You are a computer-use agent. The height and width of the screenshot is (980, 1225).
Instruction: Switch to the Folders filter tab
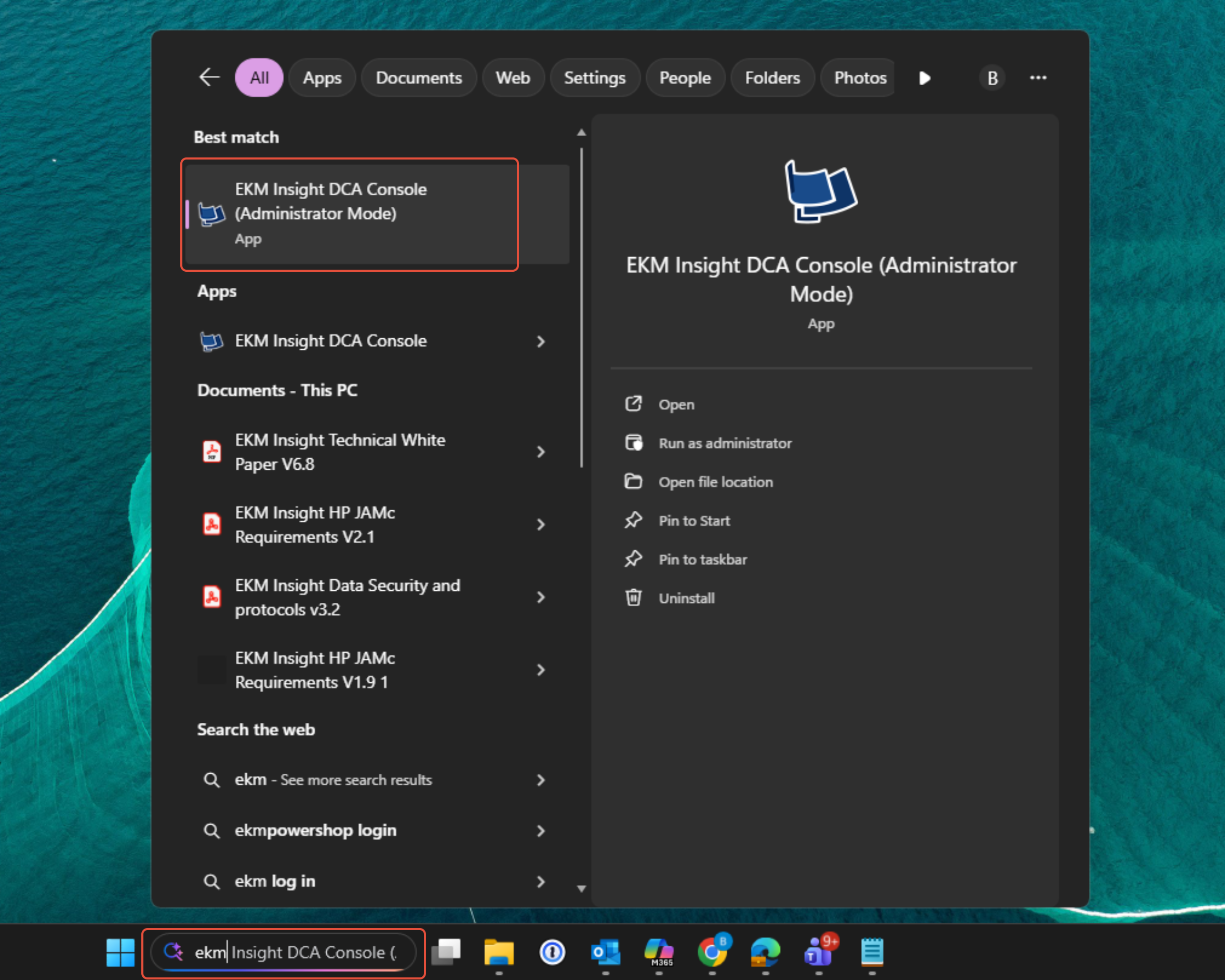[x=773, y=77]
